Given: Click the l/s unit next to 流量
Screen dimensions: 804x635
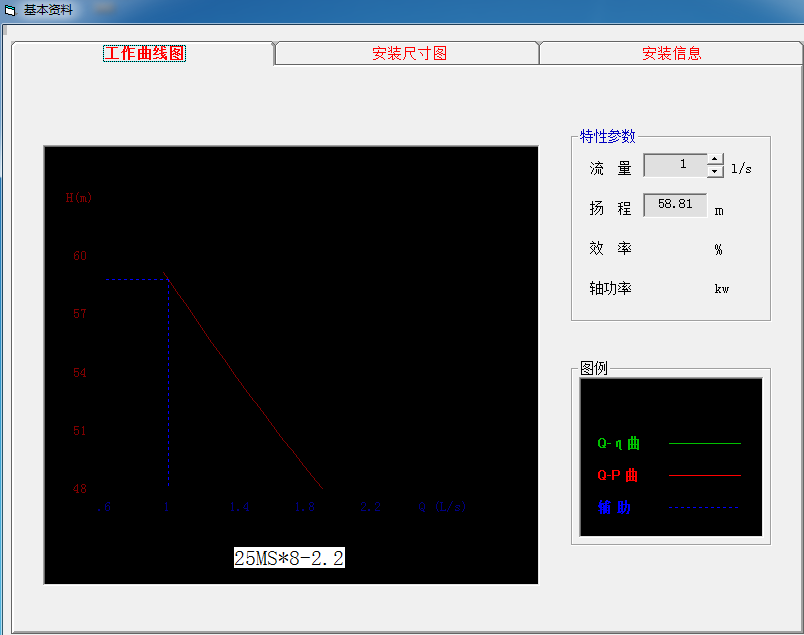Looking at the screenshot, I should (741, 168).
